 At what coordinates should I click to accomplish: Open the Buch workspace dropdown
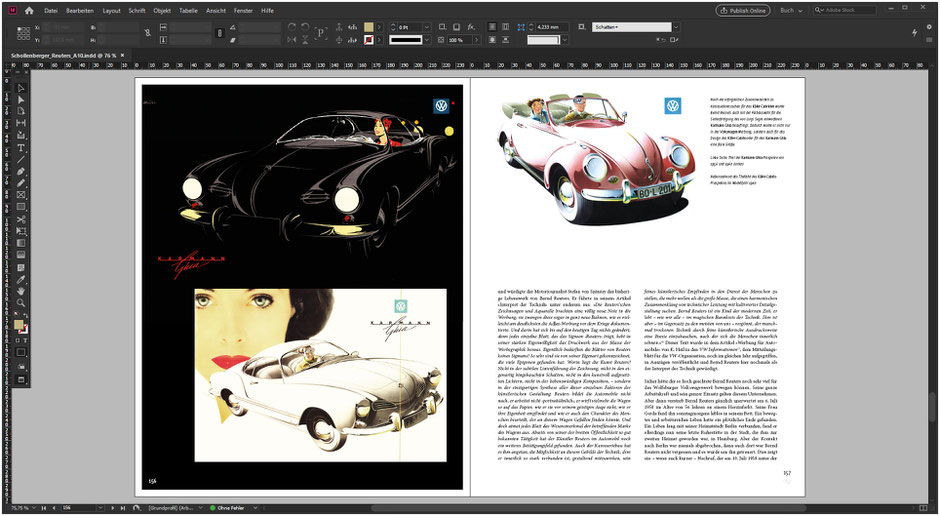point(791,11)
